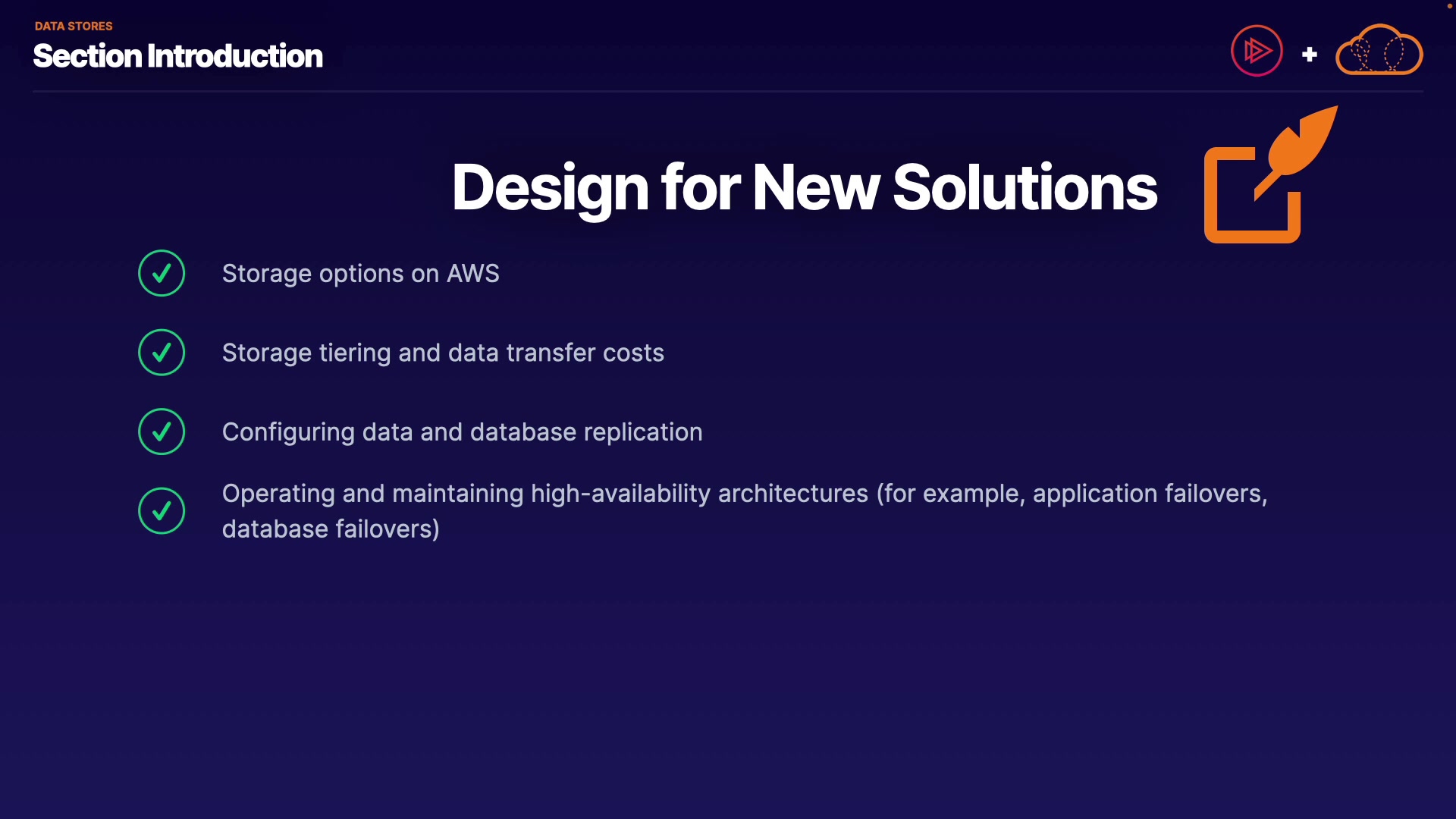Image resolution: width=1456 pixels, height=819 pixels.
Task: Click the small orange dot in corner
Action: click(x=1449, y=6)
